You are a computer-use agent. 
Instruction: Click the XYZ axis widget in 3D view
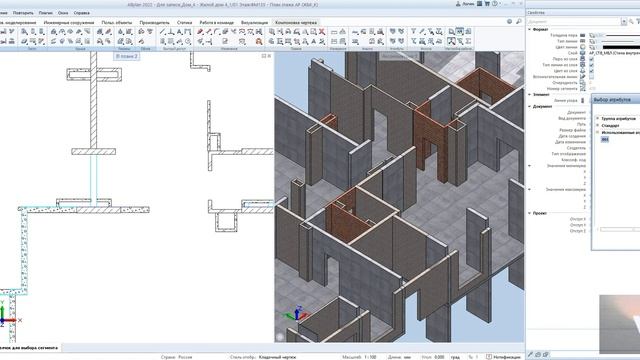click(297, 313)
